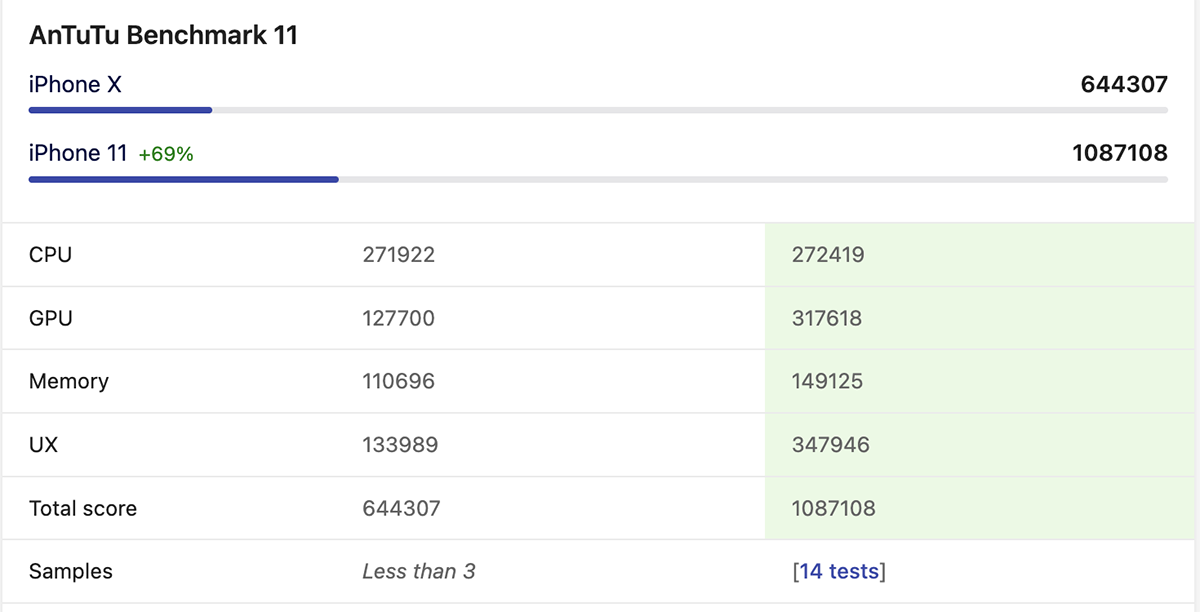Click the Memory value 110696
1200x612 pixels.
point(399,381)
